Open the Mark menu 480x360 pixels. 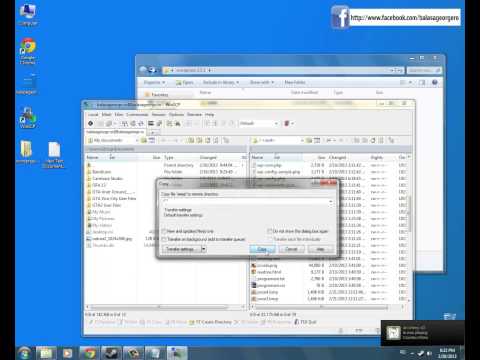tap(106, 114)
